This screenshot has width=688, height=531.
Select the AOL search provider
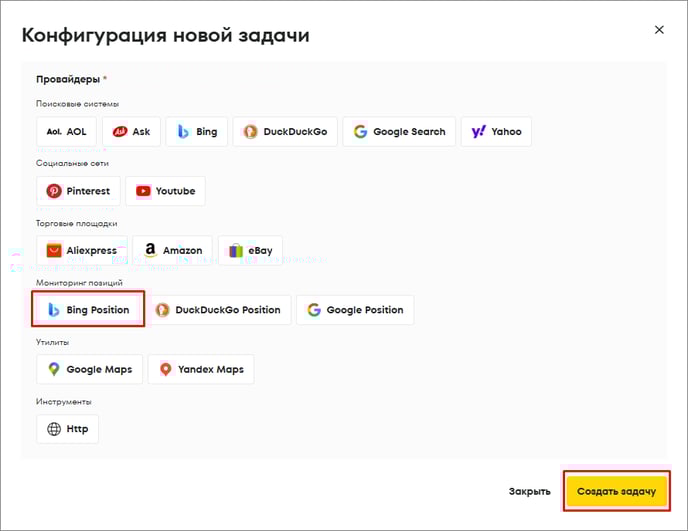click(x=66, y=132)
